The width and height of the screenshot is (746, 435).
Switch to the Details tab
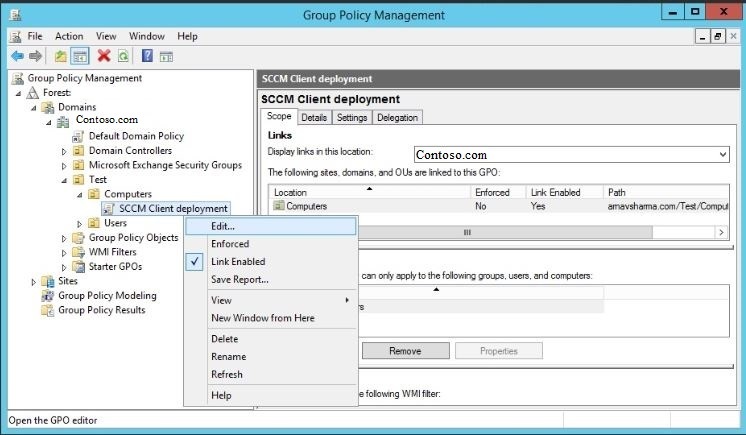[314, 118]
